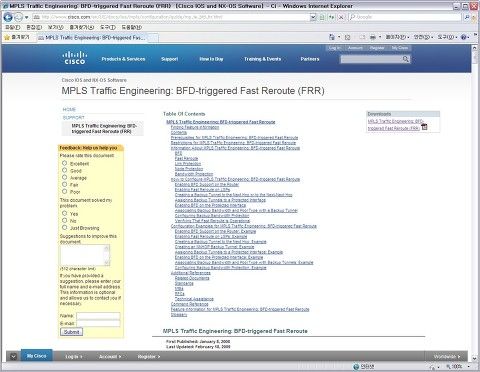
Task: Open the Favorites star button
Action: 17,37
